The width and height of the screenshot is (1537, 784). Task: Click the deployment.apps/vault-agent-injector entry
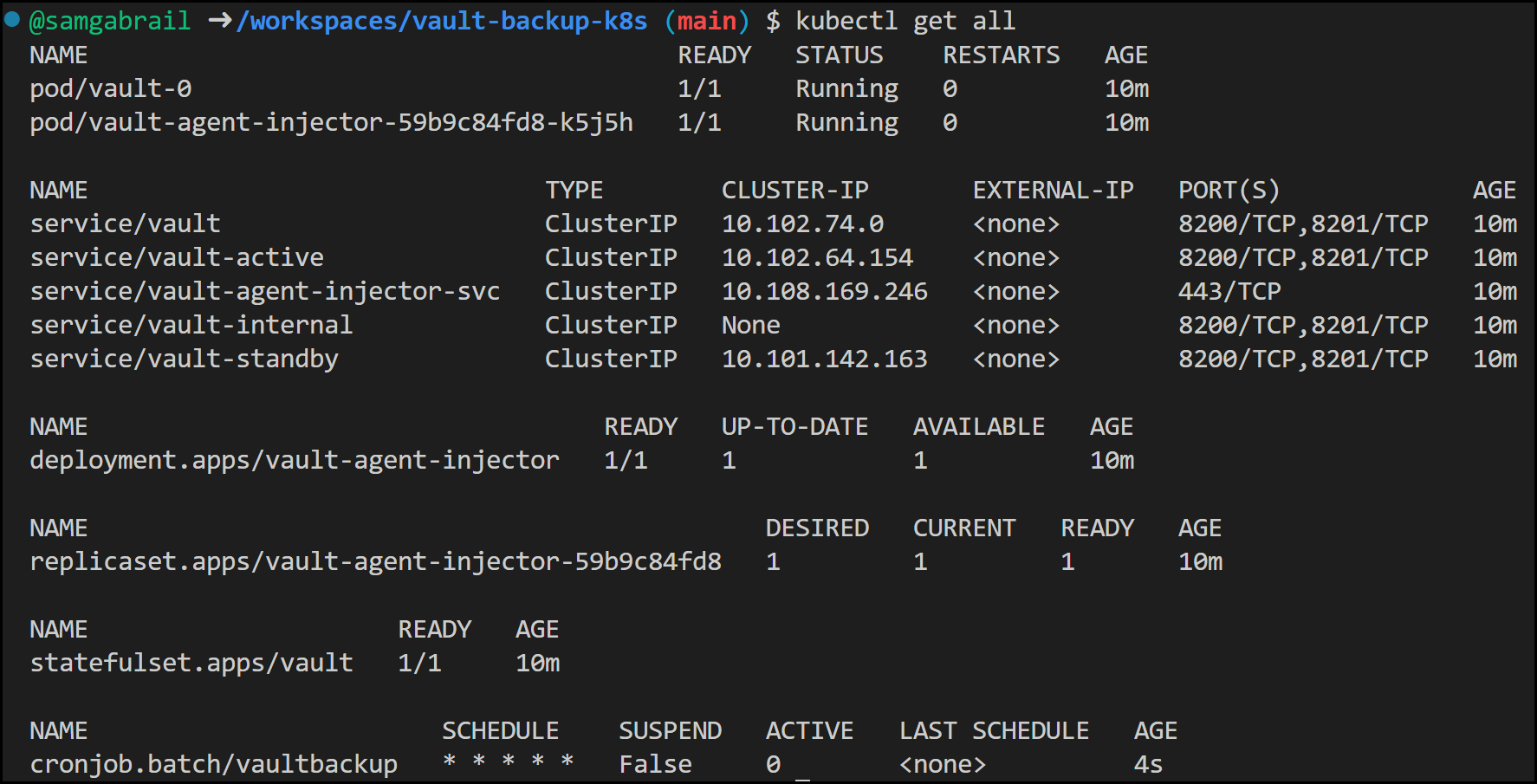tap(294, 460)
